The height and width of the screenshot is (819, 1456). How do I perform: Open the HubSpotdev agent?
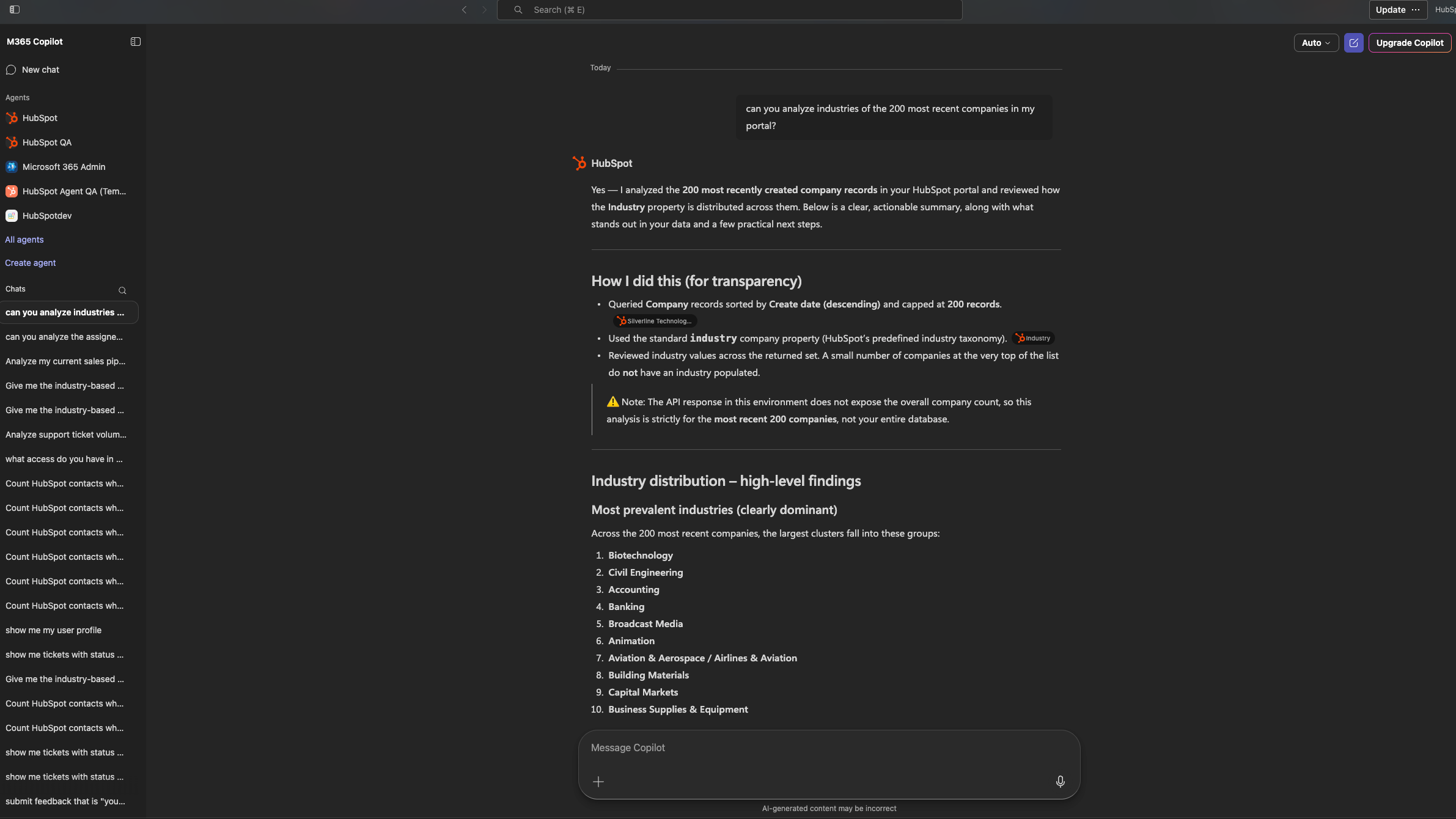47,216
